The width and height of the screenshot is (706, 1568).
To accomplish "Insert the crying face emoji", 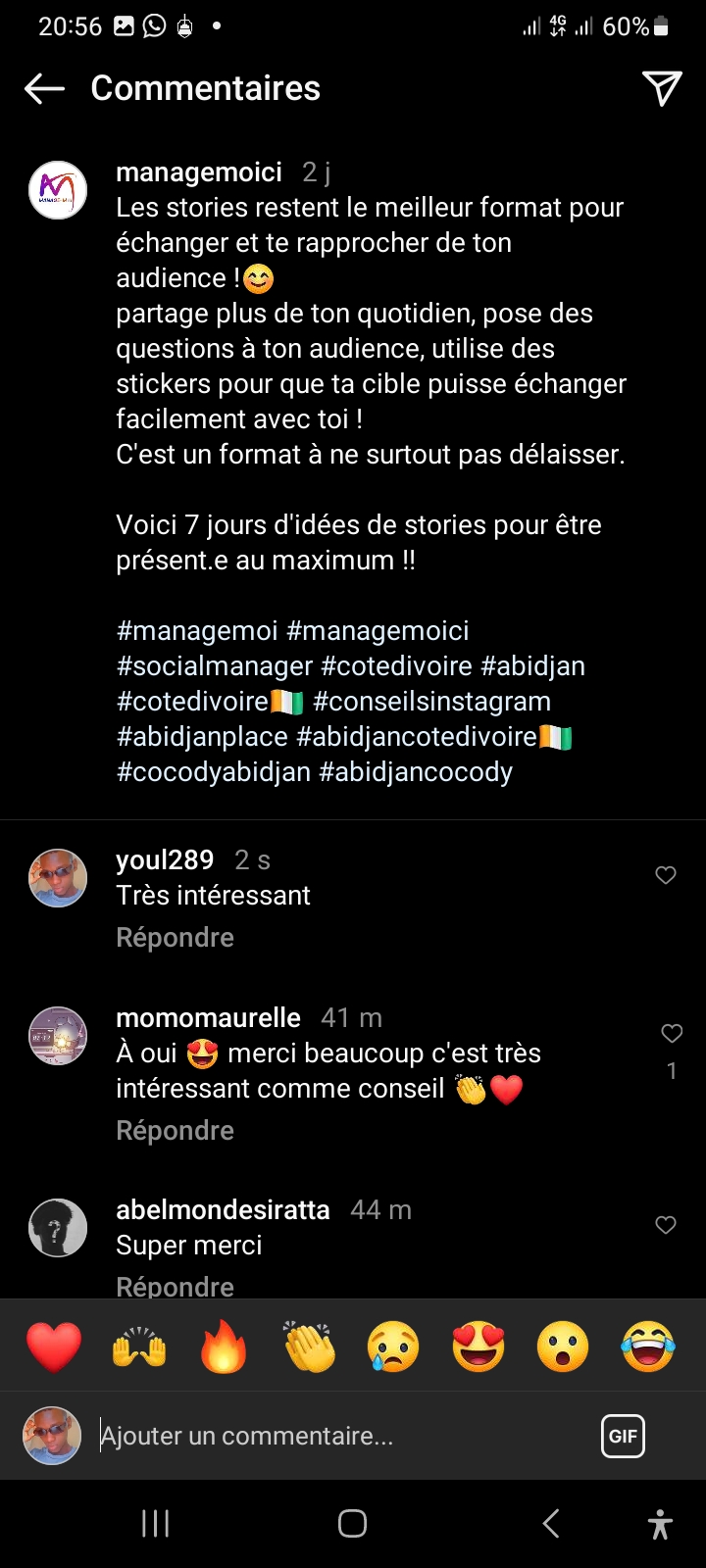I will click(393, 1347).
